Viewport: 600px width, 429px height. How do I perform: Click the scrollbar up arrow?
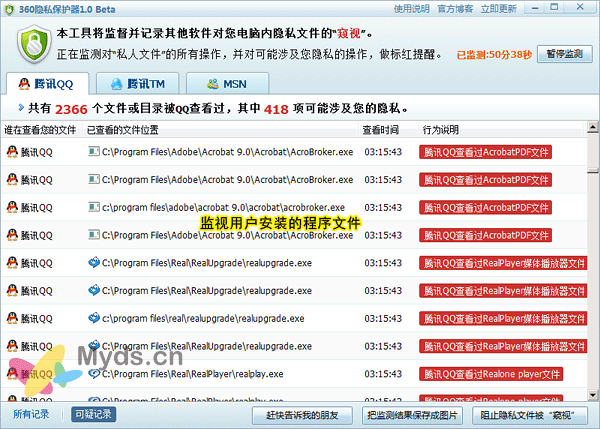(593, 127)
